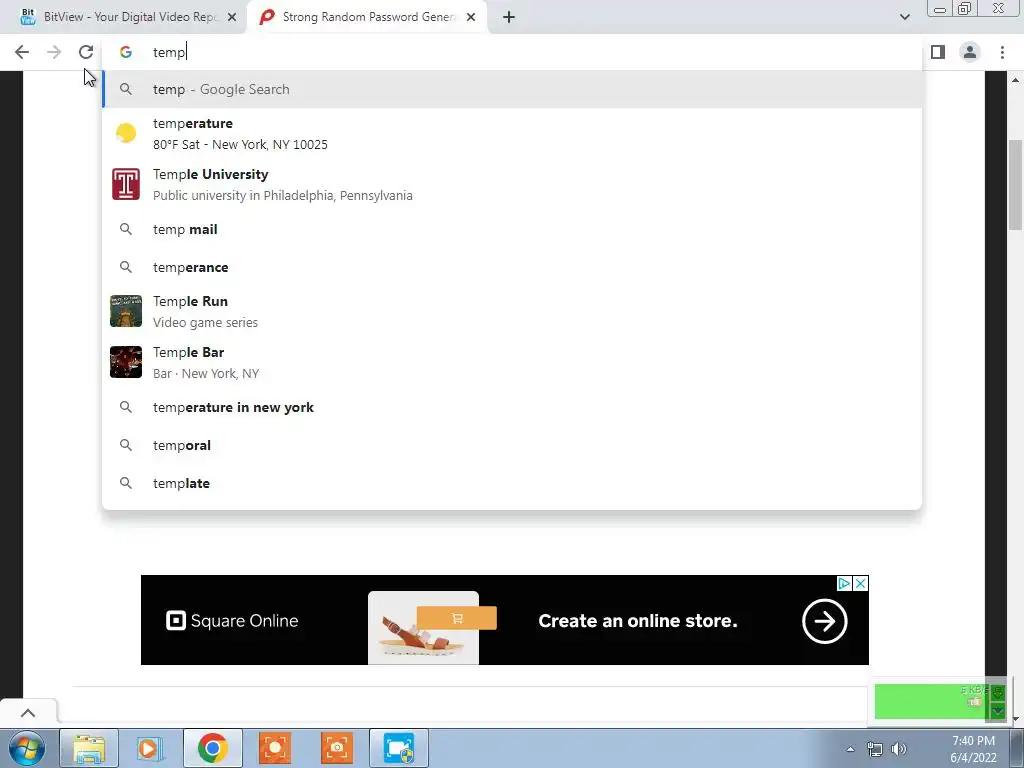Select 'temp - Google Search' suggestion
1024x768 pixels.
click(x=512, y=89)
